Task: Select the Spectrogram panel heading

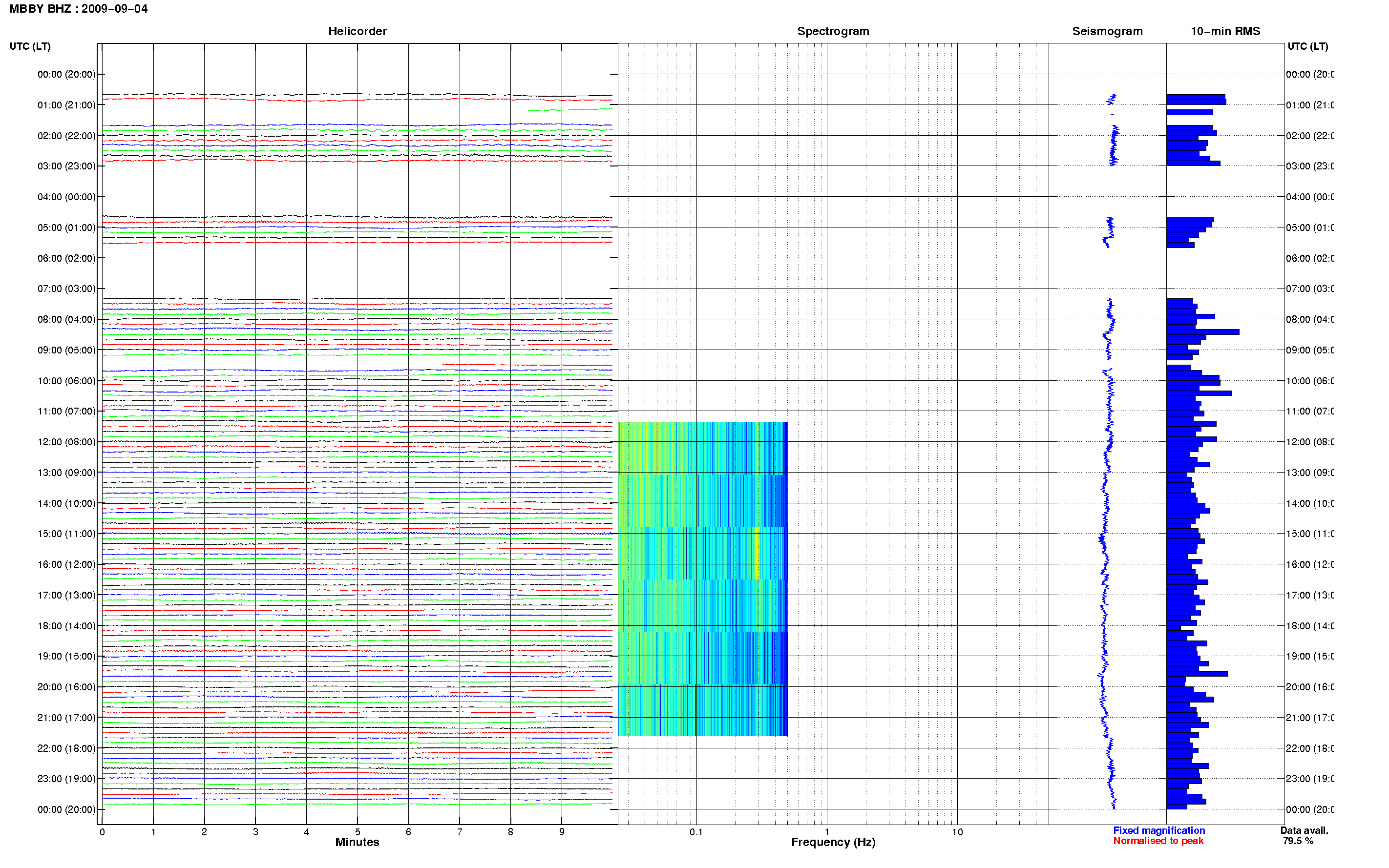Action: (x=833, y=31)
